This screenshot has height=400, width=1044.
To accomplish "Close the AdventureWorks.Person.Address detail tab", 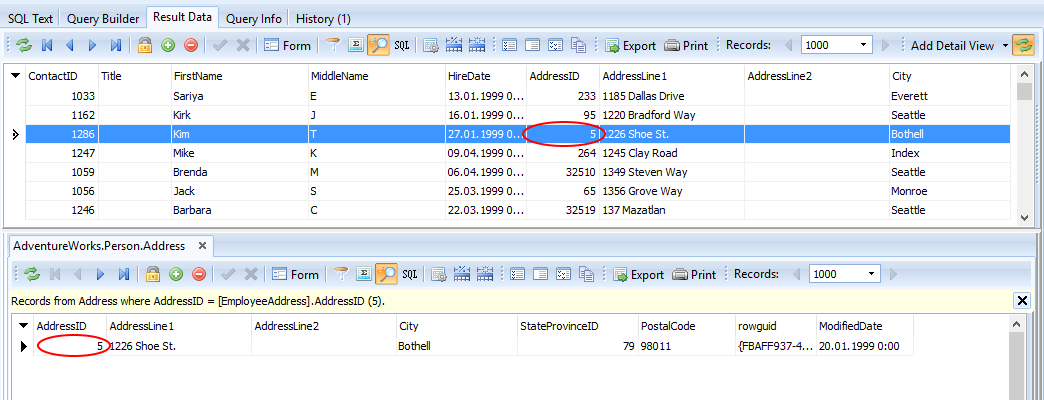I will 201,245.
